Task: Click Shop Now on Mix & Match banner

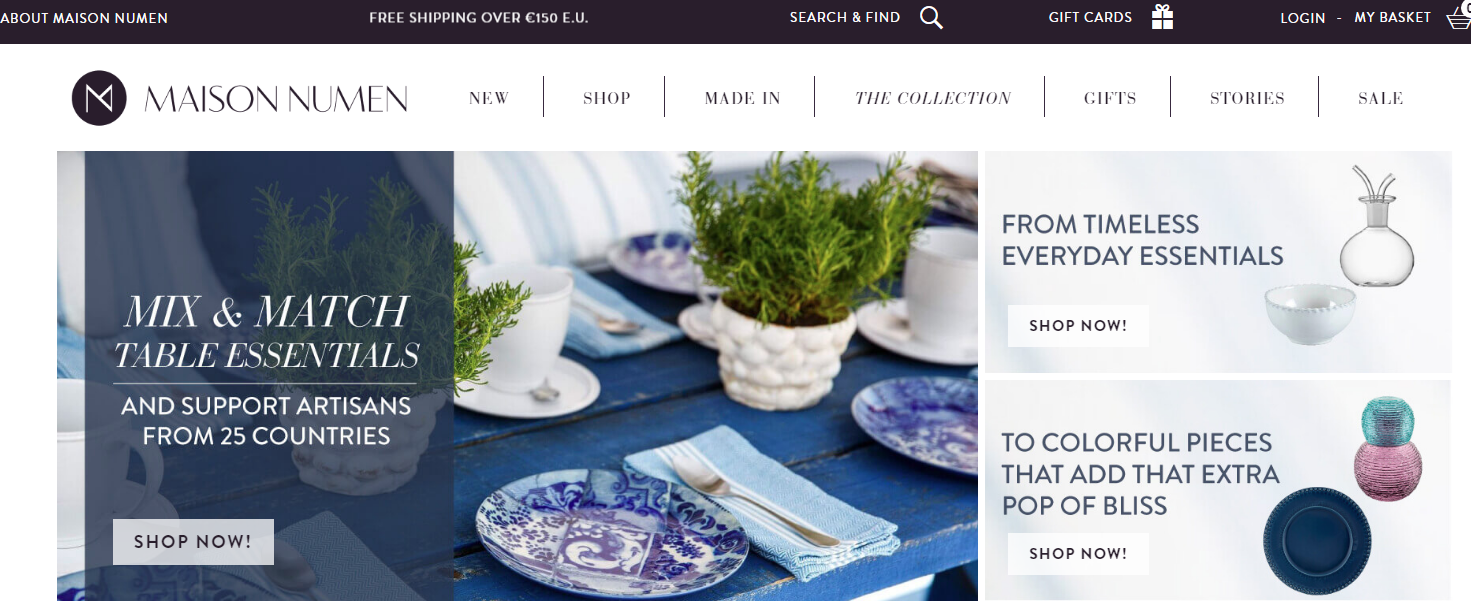Action: coord(193,542)
